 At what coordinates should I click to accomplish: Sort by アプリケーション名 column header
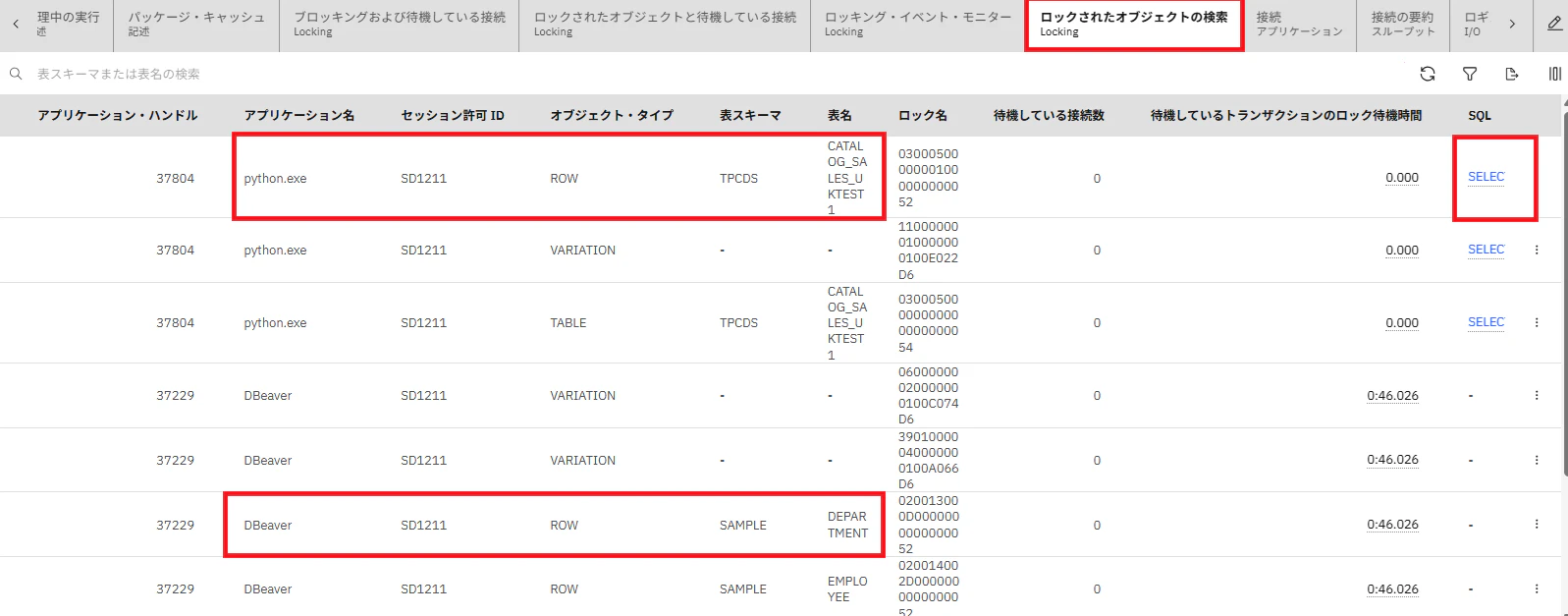pos(299,116)
